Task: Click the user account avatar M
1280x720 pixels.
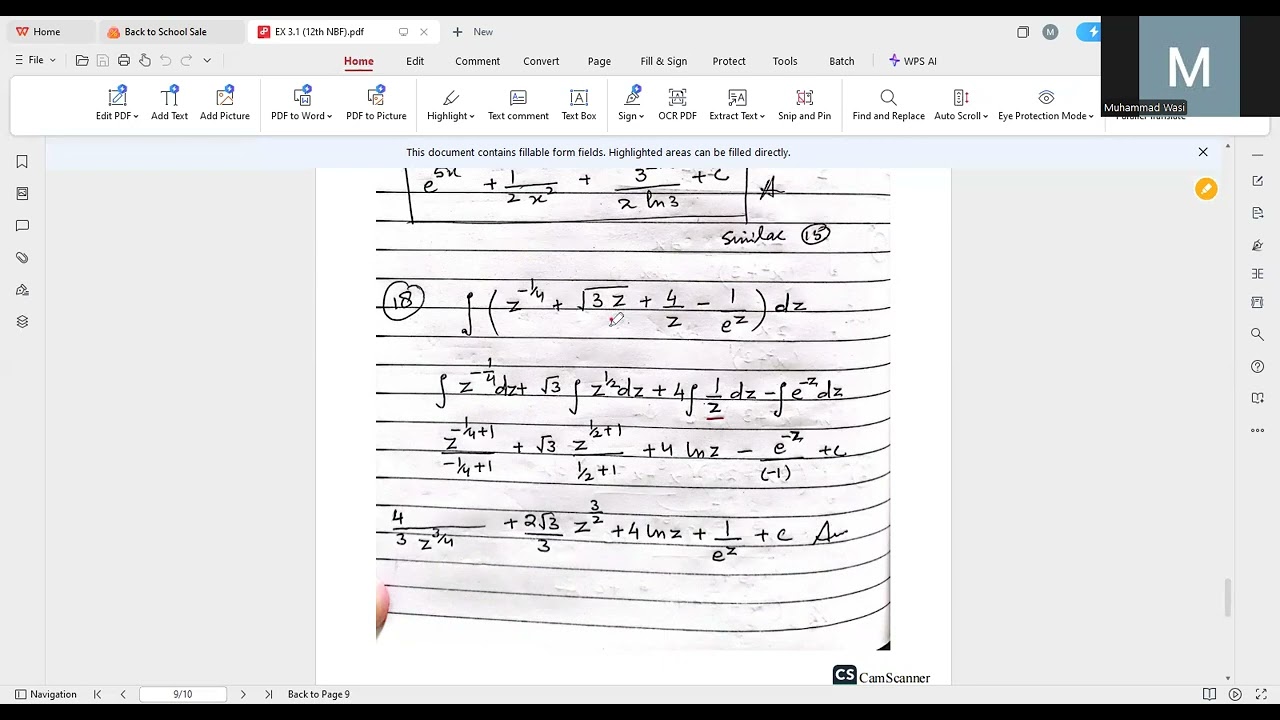Action: (x=1050, y=32)
